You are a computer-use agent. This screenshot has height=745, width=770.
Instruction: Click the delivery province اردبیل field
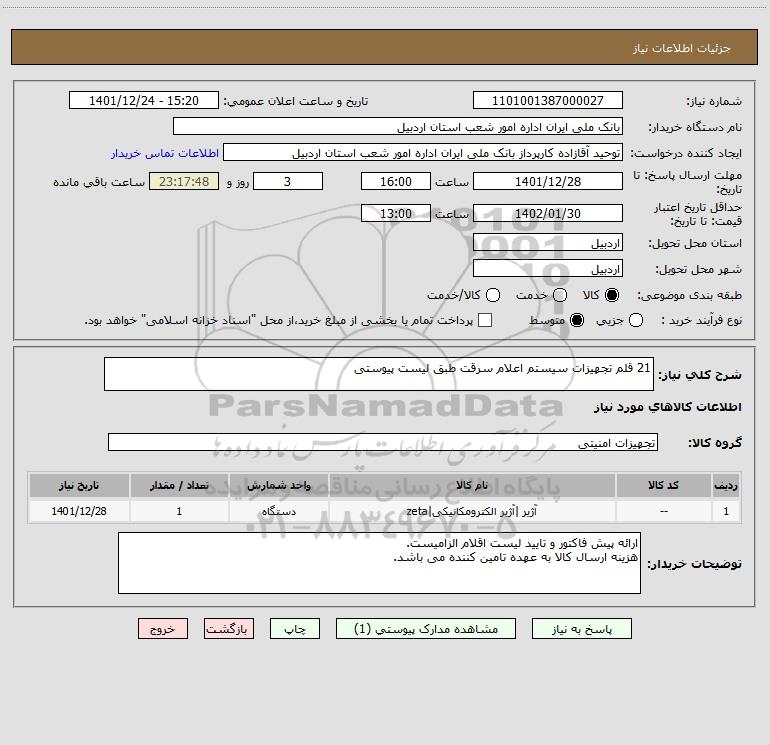click(548, 243)
